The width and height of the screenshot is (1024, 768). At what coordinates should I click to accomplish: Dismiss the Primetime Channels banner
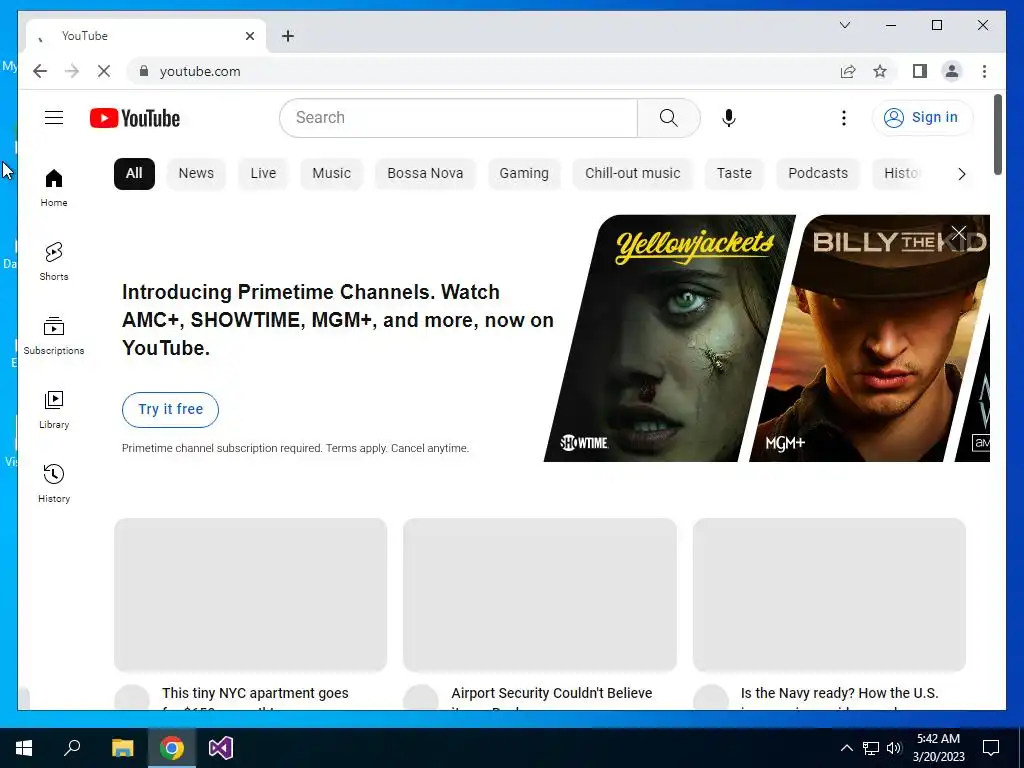pos(959,232)
